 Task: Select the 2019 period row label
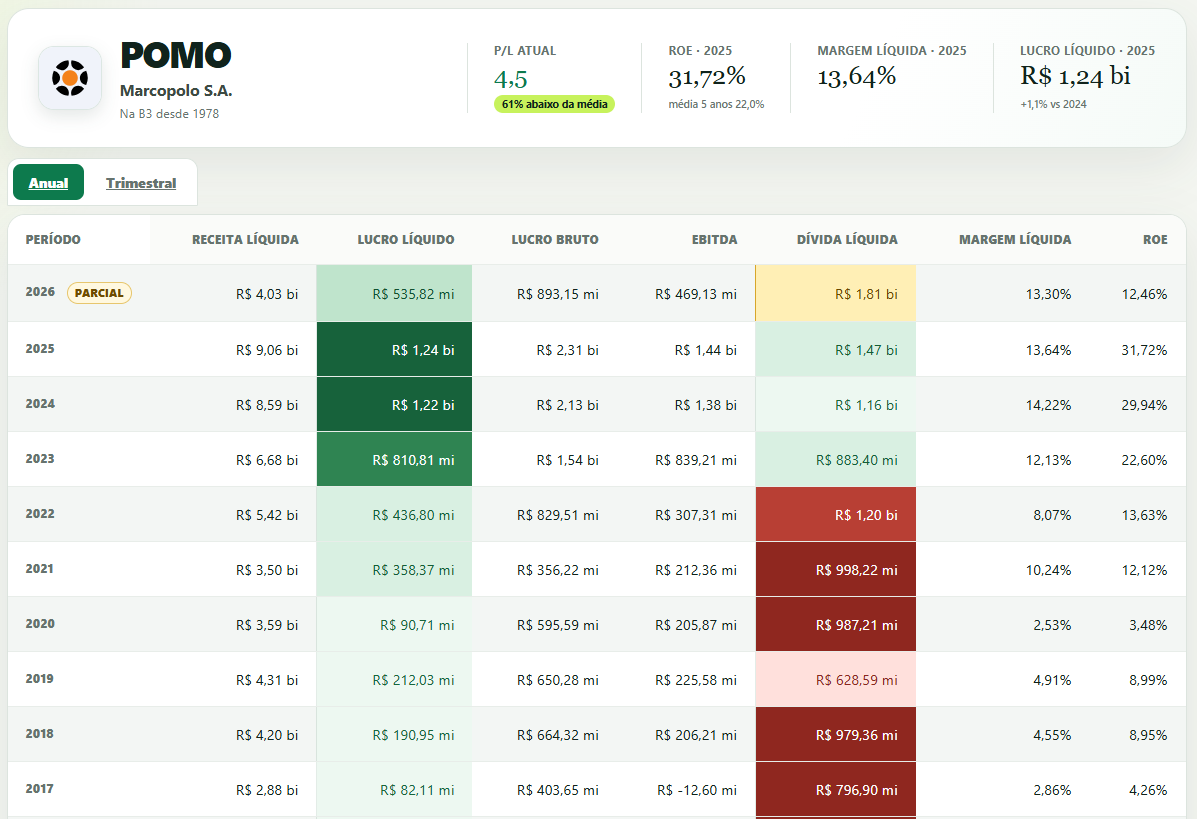click(x=40, y=679)
